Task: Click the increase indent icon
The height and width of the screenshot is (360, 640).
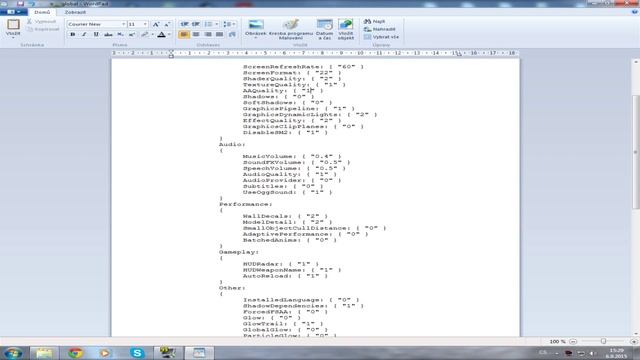Action: pyautogui.click(x=196, y=24)
